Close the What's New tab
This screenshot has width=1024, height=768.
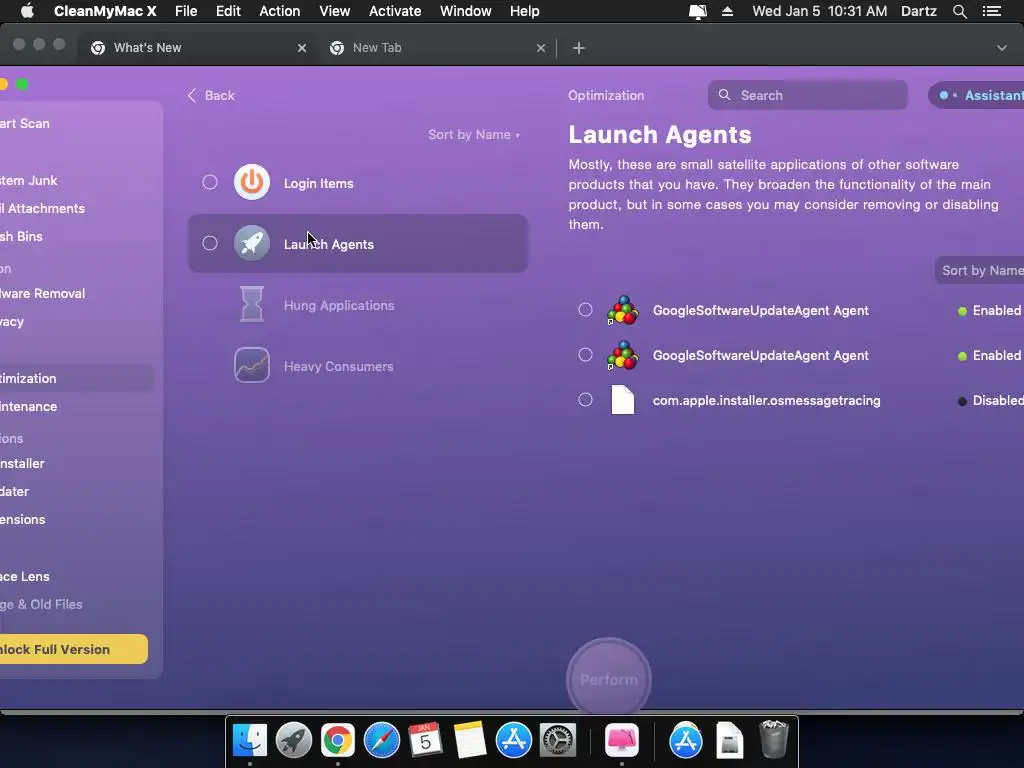(x=302, y=48)
